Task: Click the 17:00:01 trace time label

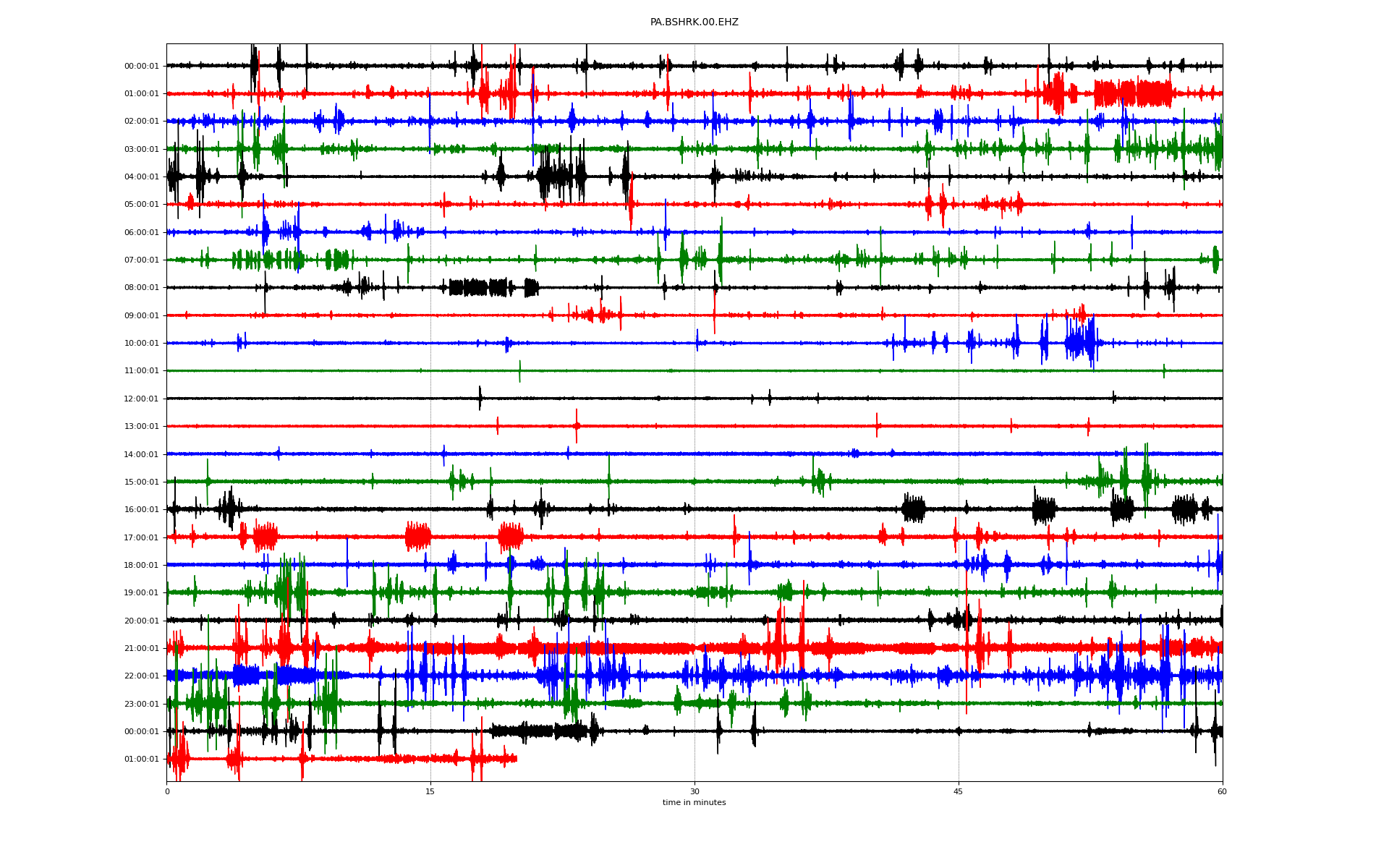Action: point(141,537)
